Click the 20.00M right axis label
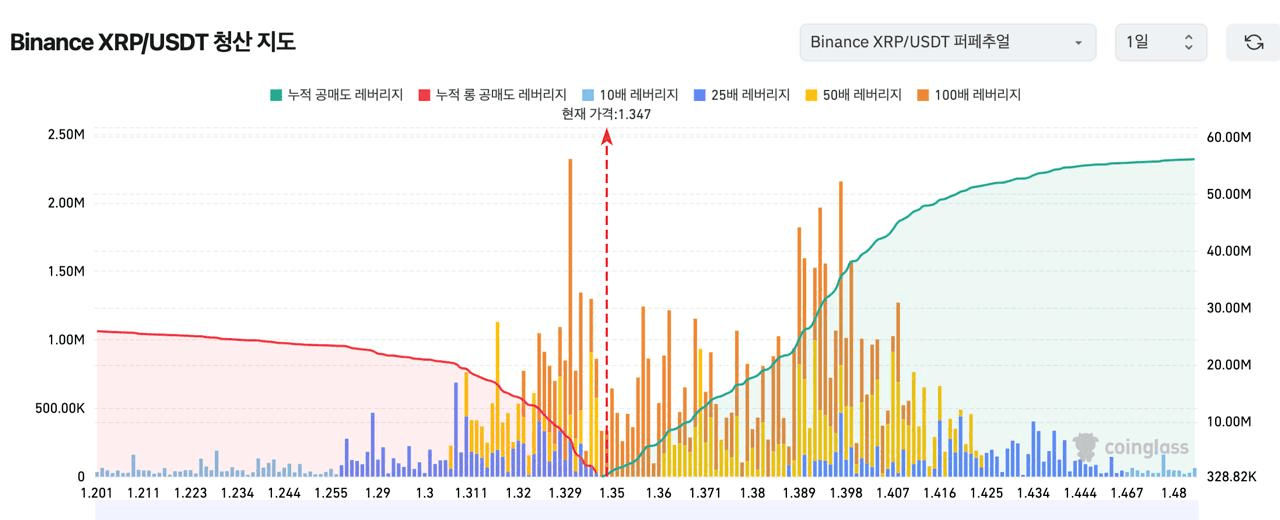 pyautogui.click(x=1229, y=365)
